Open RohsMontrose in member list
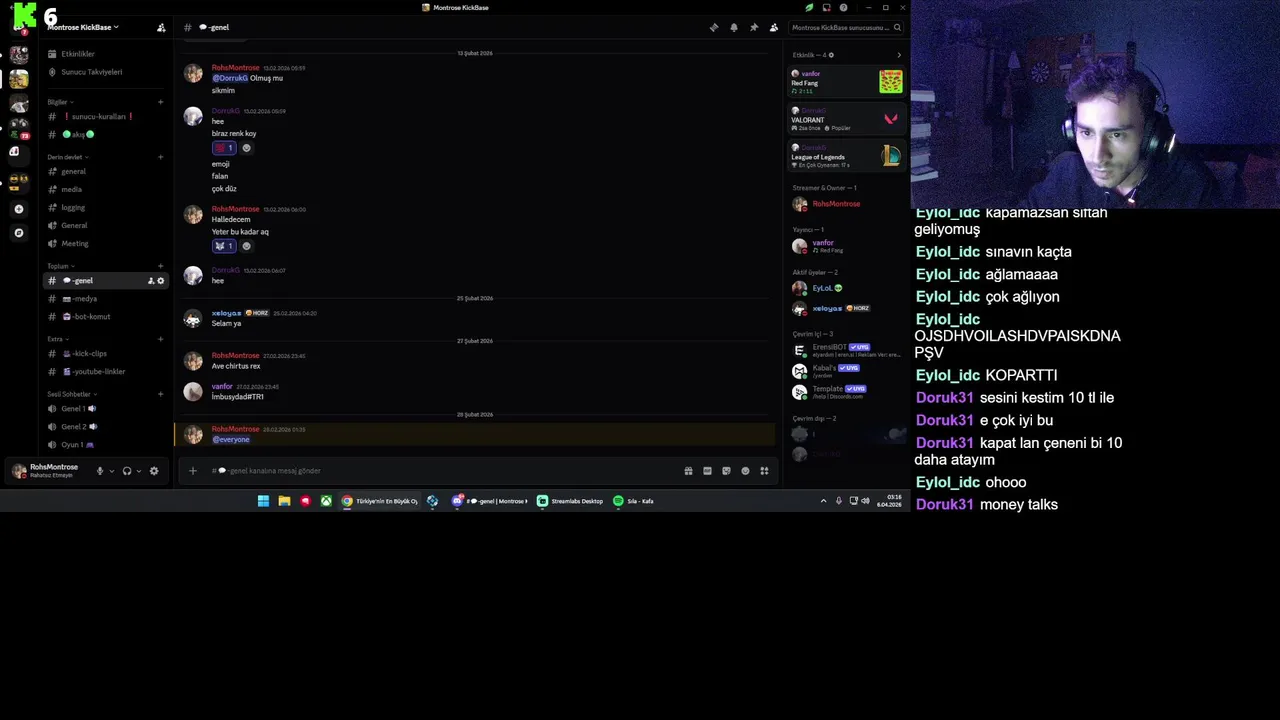 pyautogui.click(x=846, y=204)
